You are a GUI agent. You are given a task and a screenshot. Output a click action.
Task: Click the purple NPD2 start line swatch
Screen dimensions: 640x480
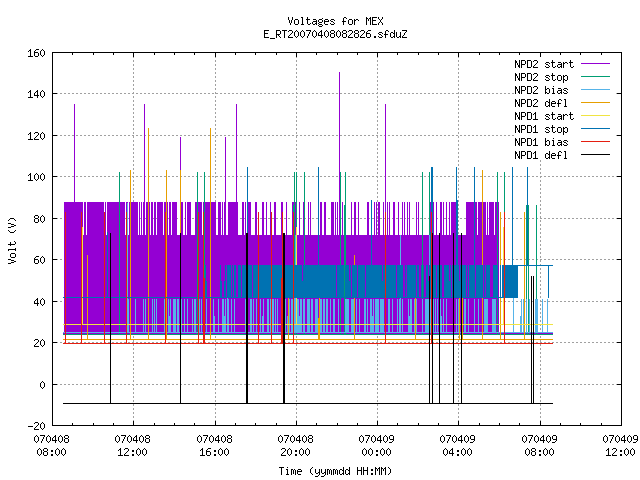tap(595, 64)
